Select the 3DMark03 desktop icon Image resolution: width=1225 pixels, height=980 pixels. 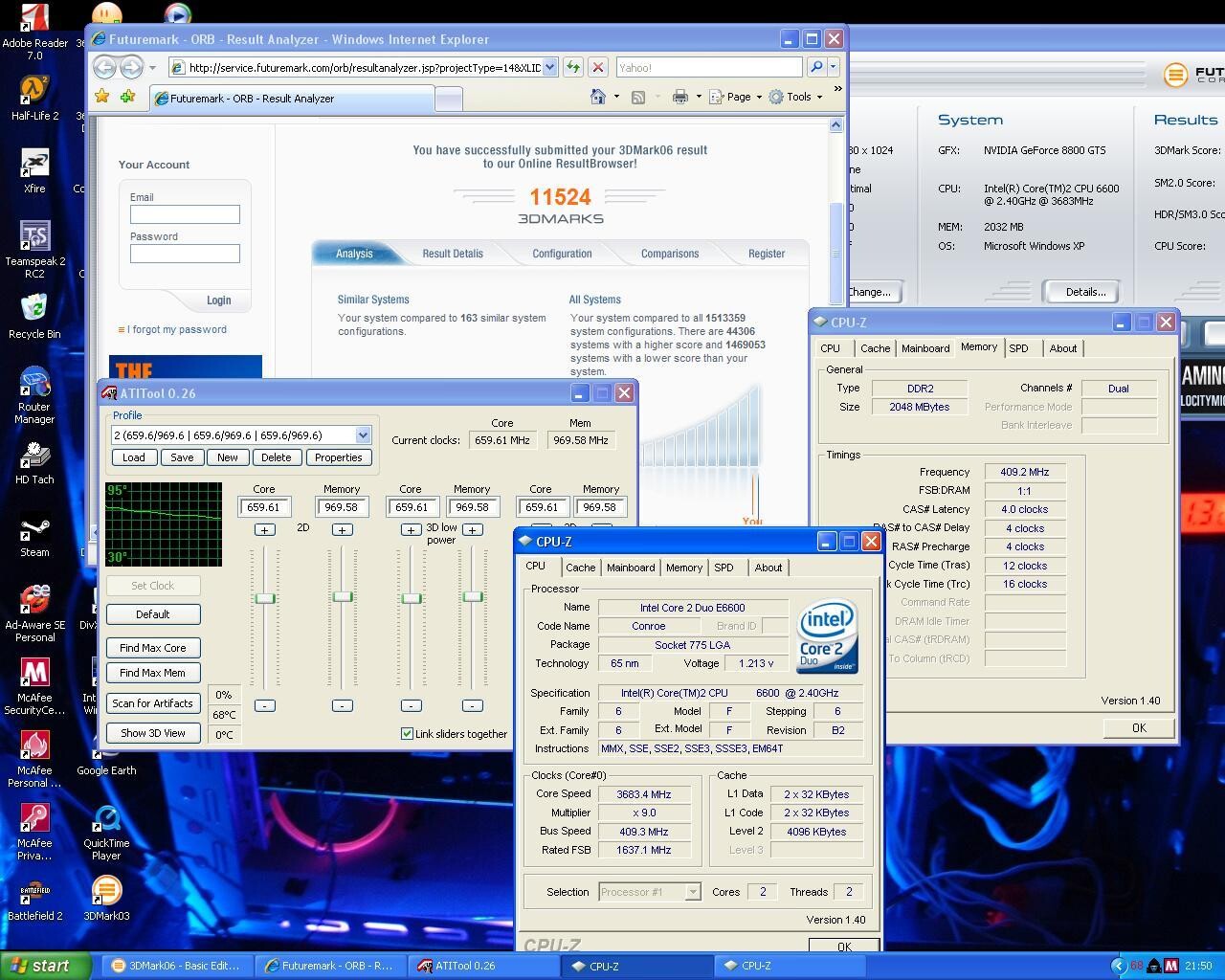pyautogui.click(x=106, y=900)
